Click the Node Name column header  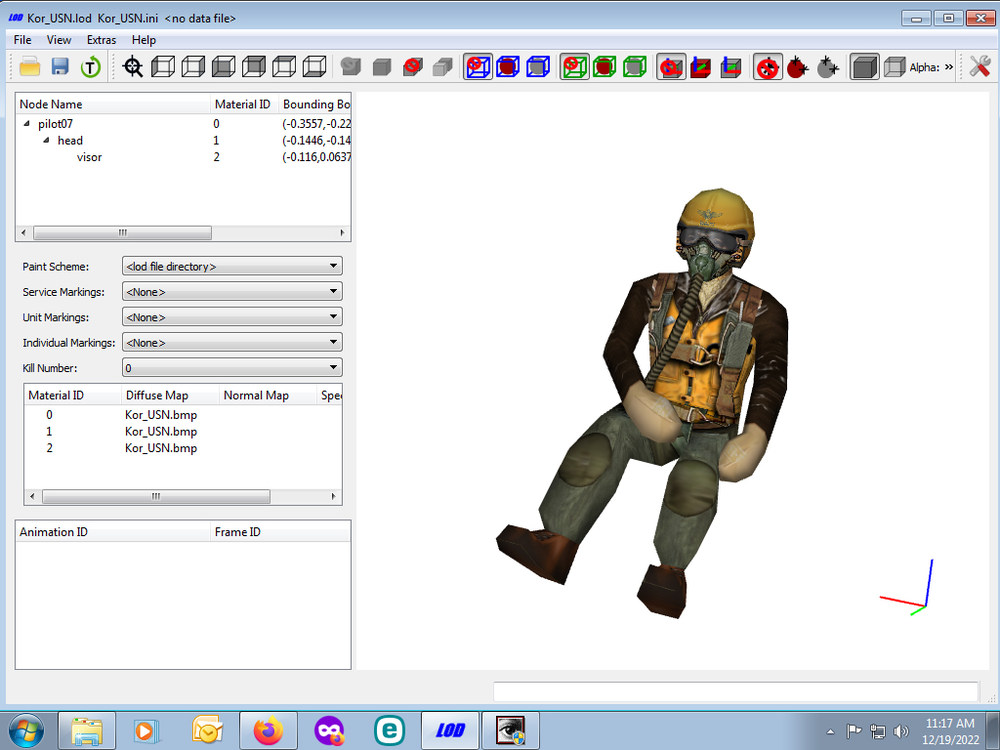(113, 104)
